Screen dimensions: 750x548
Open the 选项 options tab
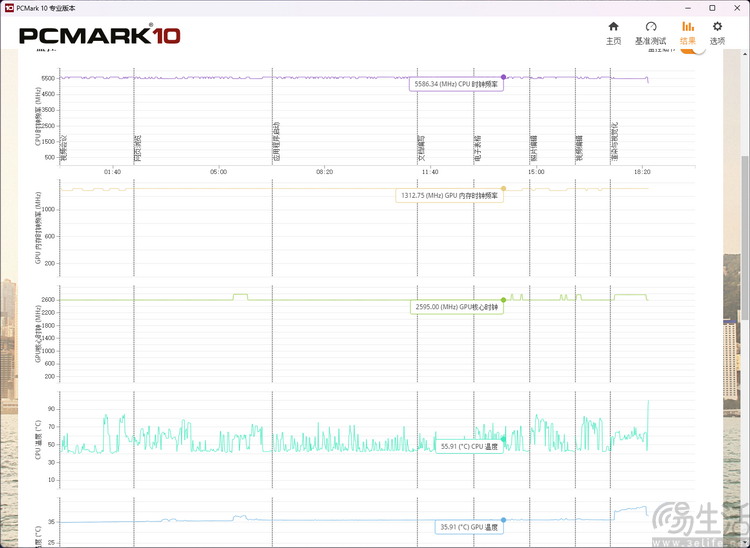point(717,33)
